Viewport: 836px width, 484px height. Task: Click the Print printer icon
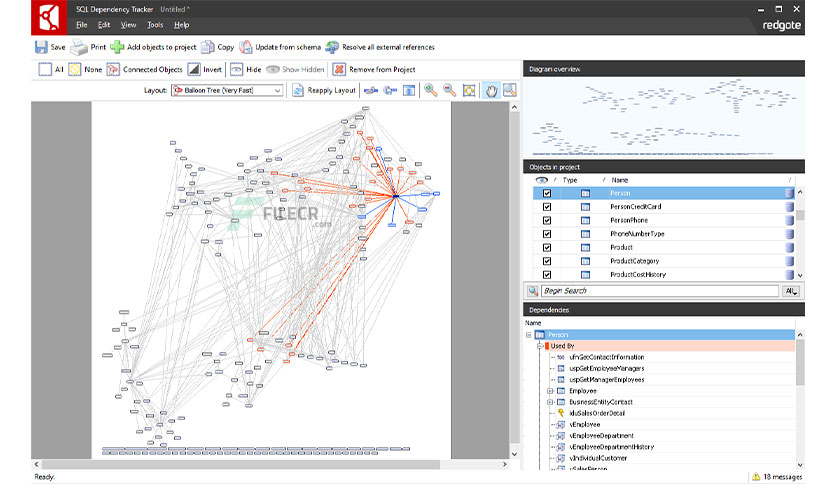click(x=79, y=47)
